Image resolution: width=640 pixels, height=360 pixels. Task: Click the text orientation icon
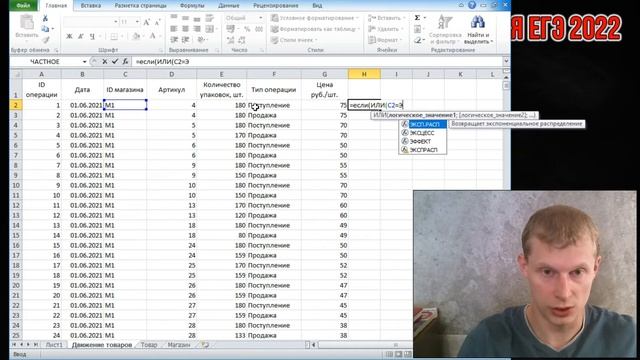(201, 40)
